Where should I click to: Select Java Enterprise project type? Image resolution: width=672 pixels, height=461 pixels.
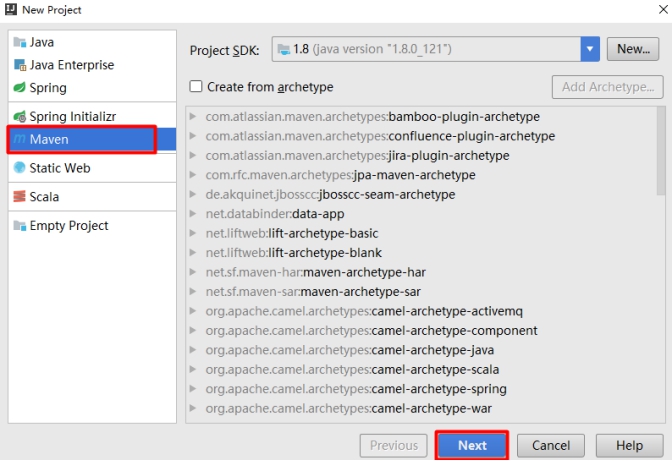pos(92,65)
